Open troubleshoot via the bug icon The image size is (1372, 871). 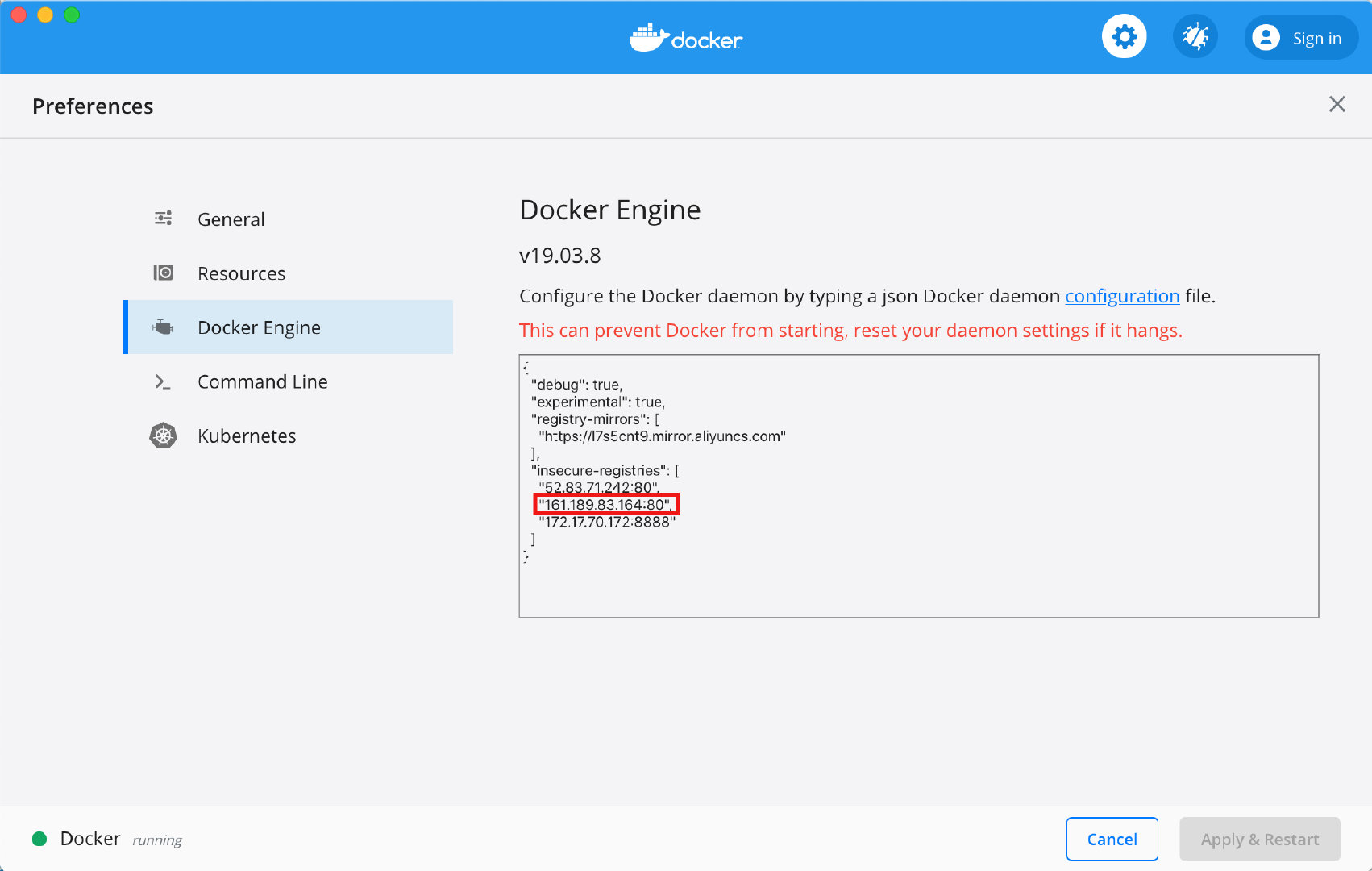click(x=1195, y=37)
